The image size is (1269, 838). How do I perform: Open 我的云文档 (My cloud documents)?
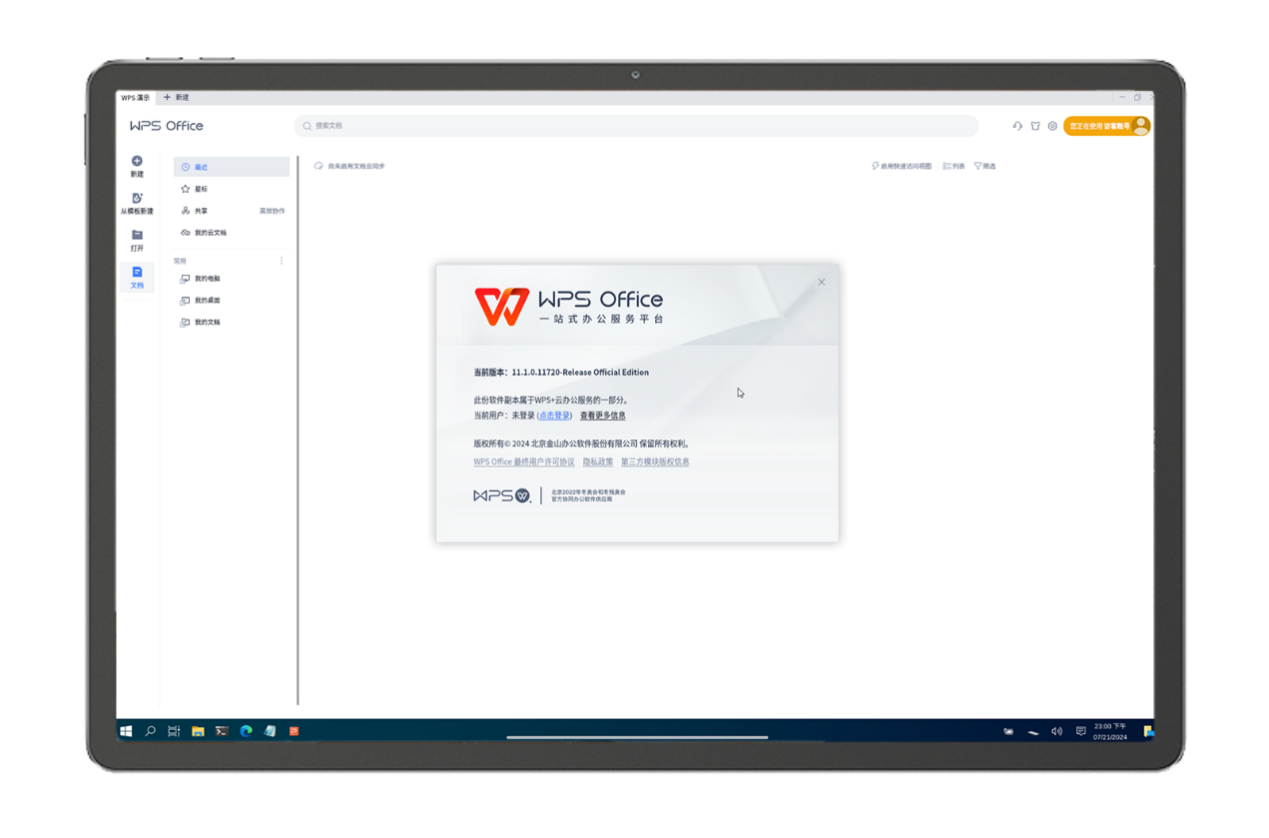tap(210, 233)
